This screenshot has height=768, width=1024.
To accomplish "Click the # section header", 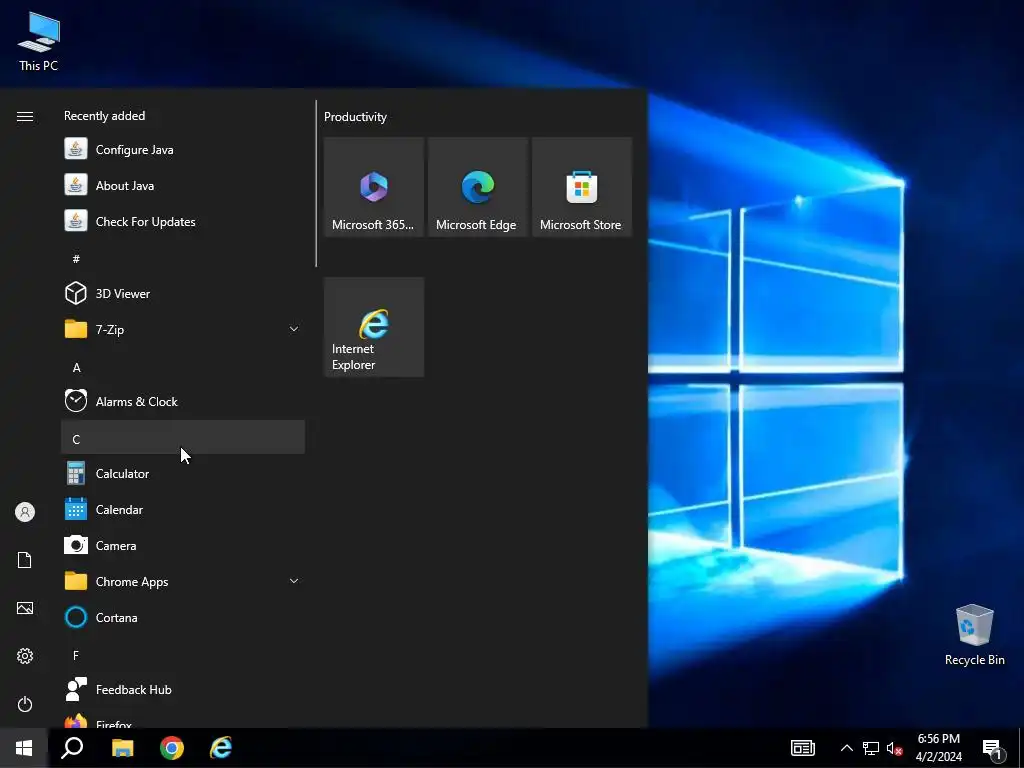I will point(183,259).
